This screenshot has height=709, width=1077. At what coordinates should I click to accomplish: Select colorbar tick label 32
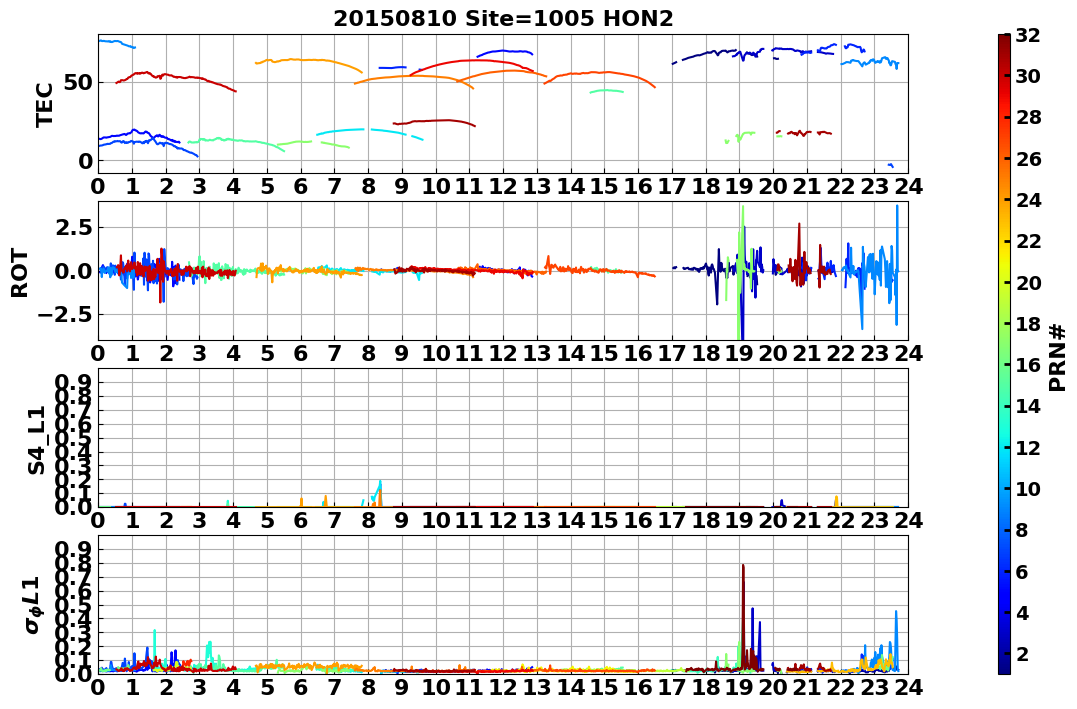(x=1028, y=34)
